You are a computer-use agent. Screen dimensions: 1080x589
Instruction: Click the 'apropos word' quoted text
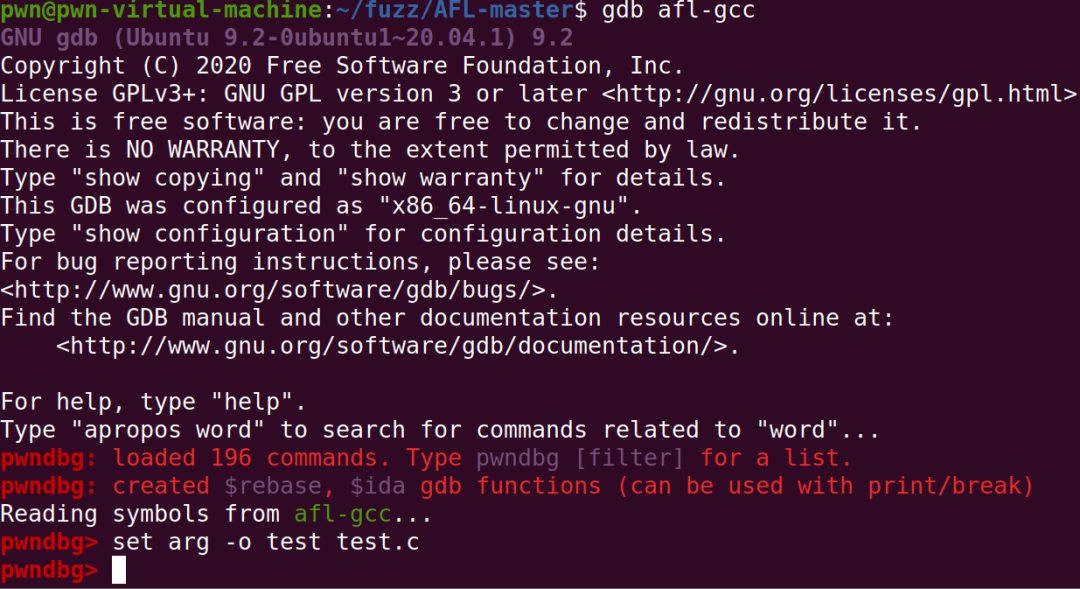click(x=168, y=430)
